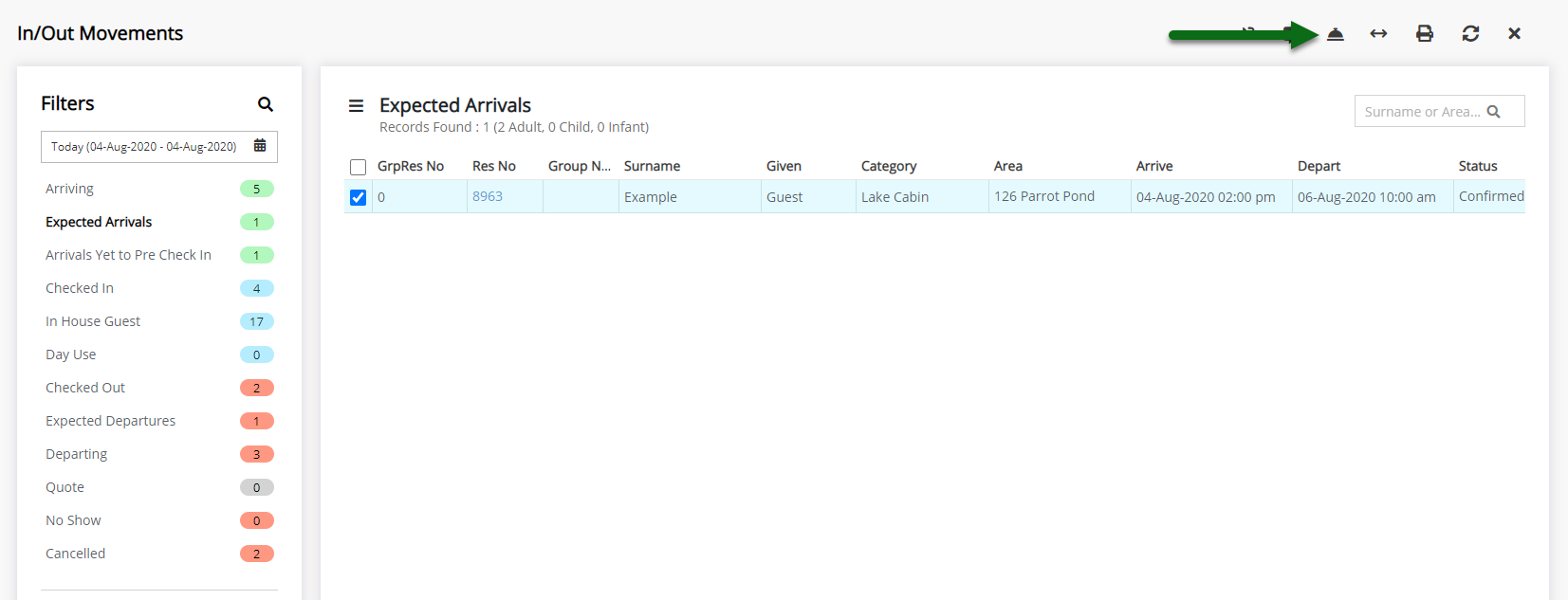Select the Cancelled filter
The width and height of the screenshot is (1568, 600).
pyautogui.click(x=159, y=554)
